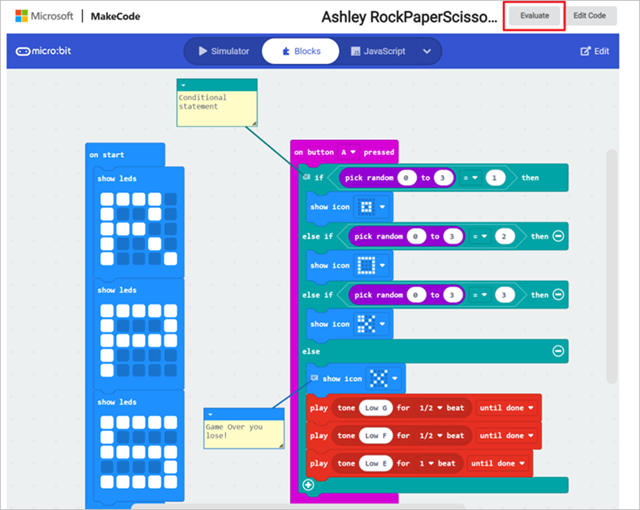Image resolution: width=640 pixels, height=510 pixels.
Task: Open the operator dropdown in else if equals 2
Action: tap(480, 236)
